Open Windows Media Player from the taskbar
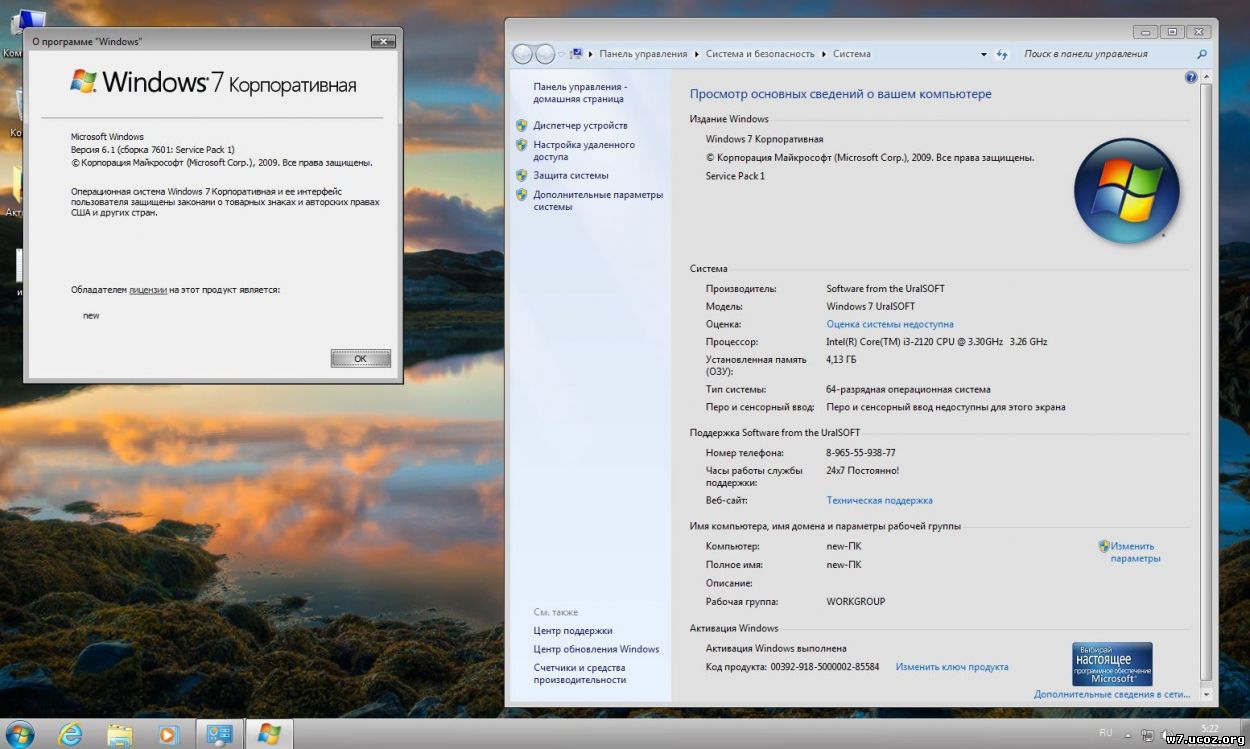1250x749 pixels. pyautogui.click(x=168, y=734)
